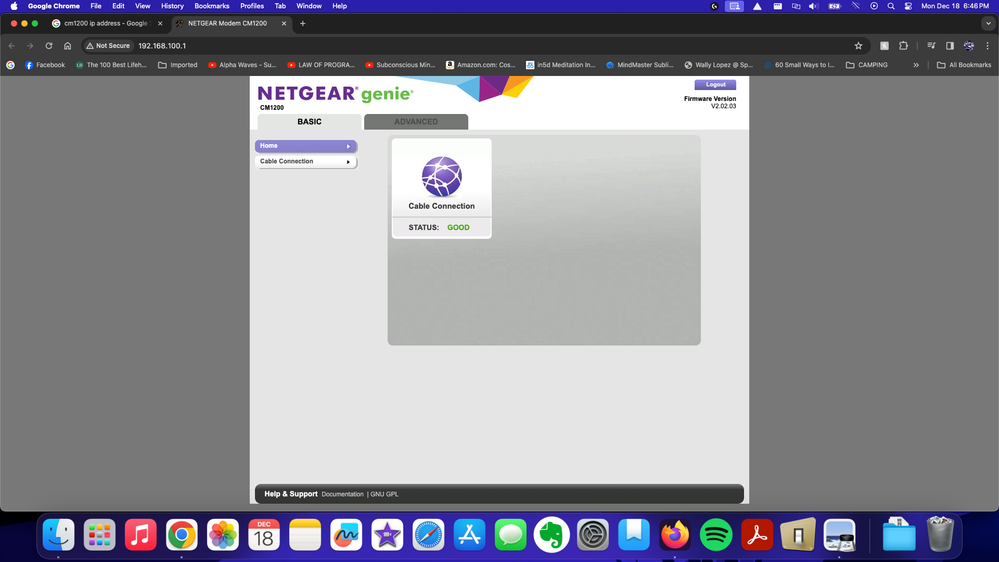Open the Bookmarks menu

[x=212, y=6]
